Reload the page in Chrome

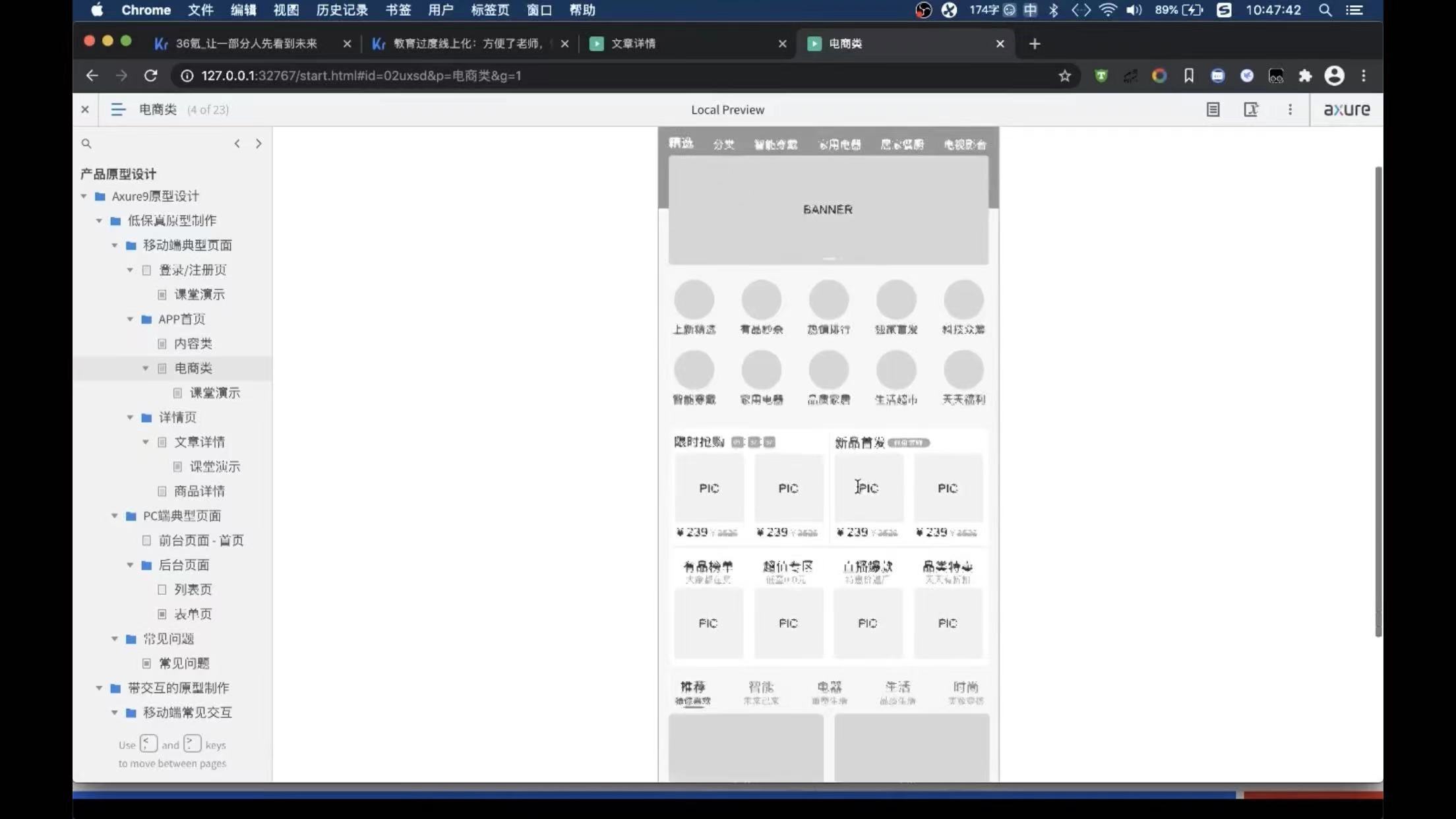[151, 76]
